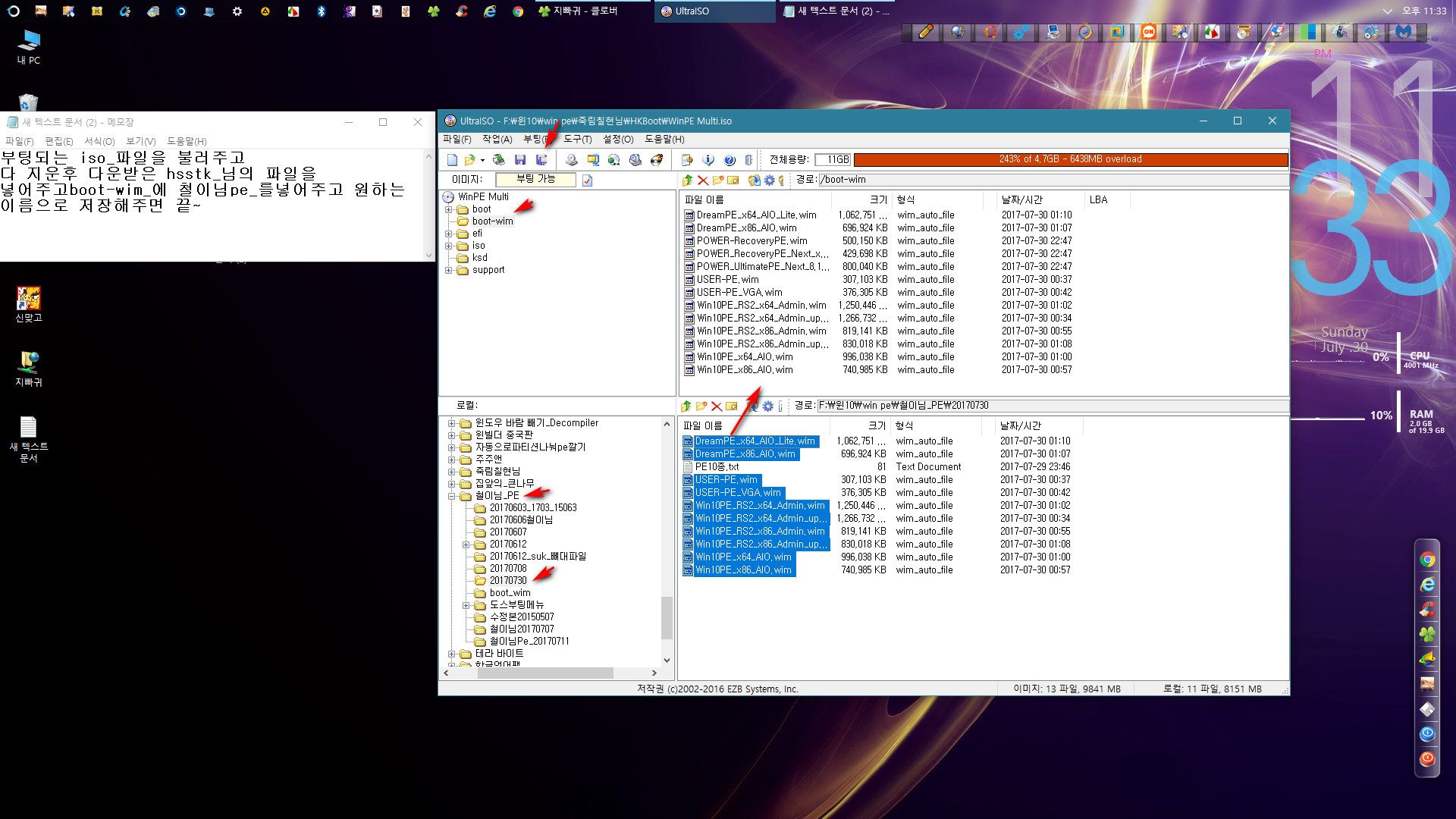
Task: Expand the 도스부팅메뉴 folder in the local tree
Action: (466, 606)
